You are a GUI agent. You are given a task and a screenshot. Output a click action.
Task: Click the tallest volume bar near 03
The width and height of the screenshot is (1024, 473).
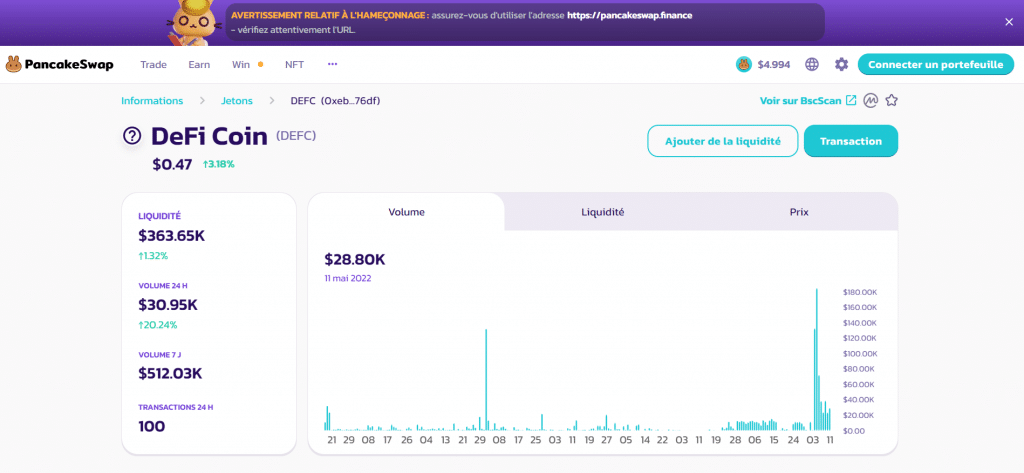coord(816,359)
